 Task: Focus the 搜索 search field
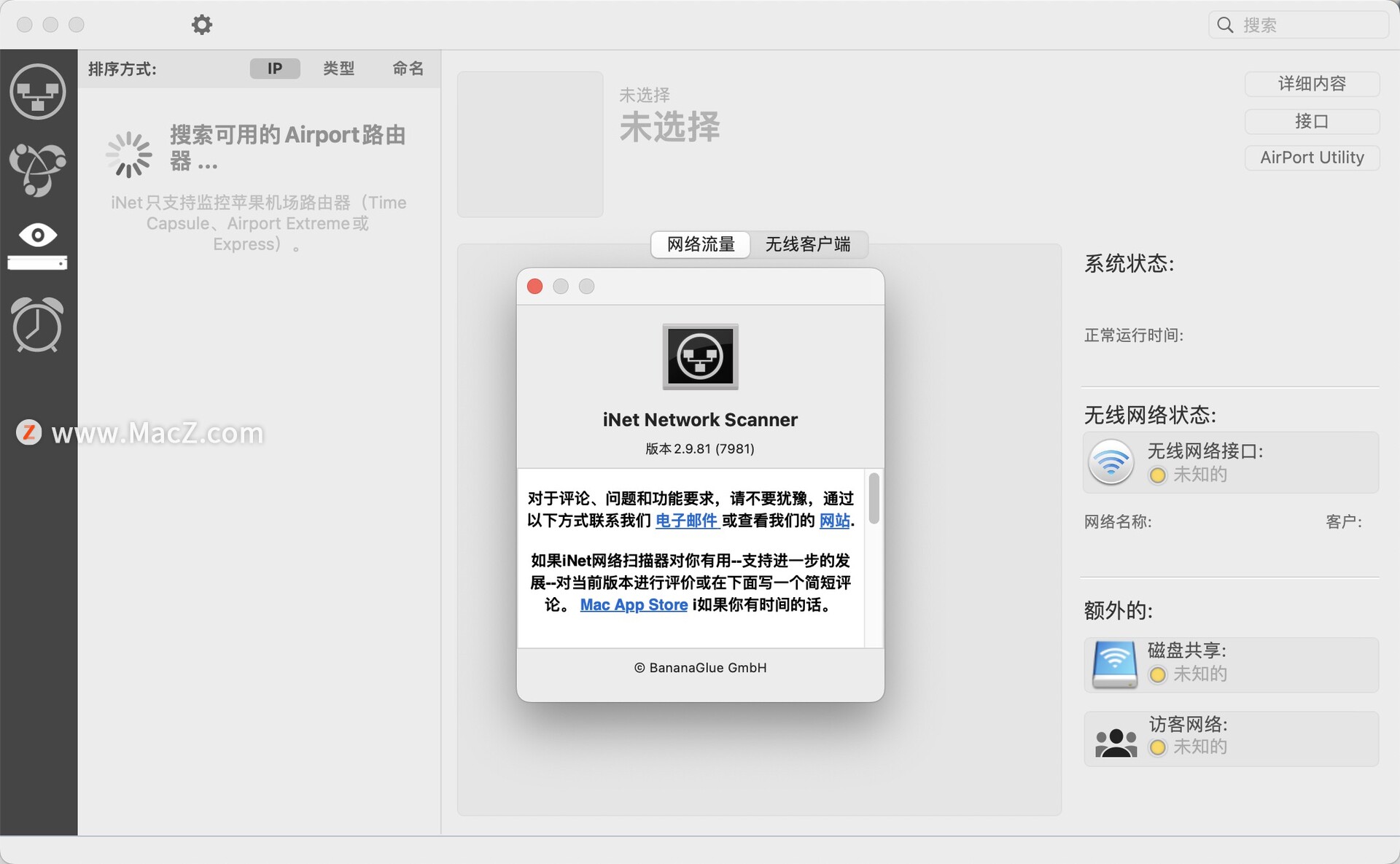tap(1299, 25)
